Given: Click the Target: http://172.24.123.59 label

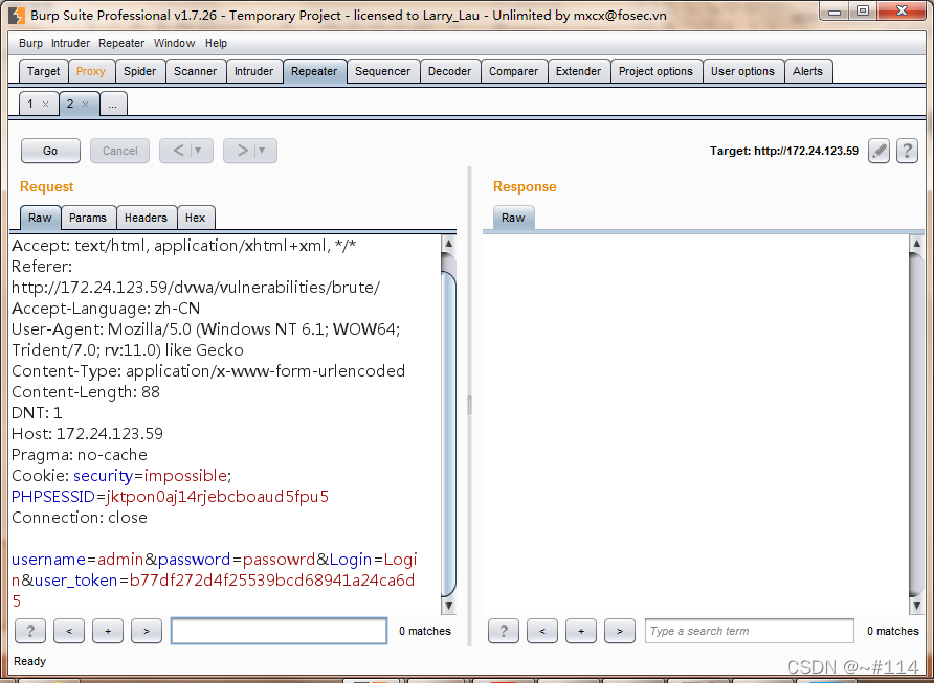Looking at the screenshot, I should (x=784, y=151).
